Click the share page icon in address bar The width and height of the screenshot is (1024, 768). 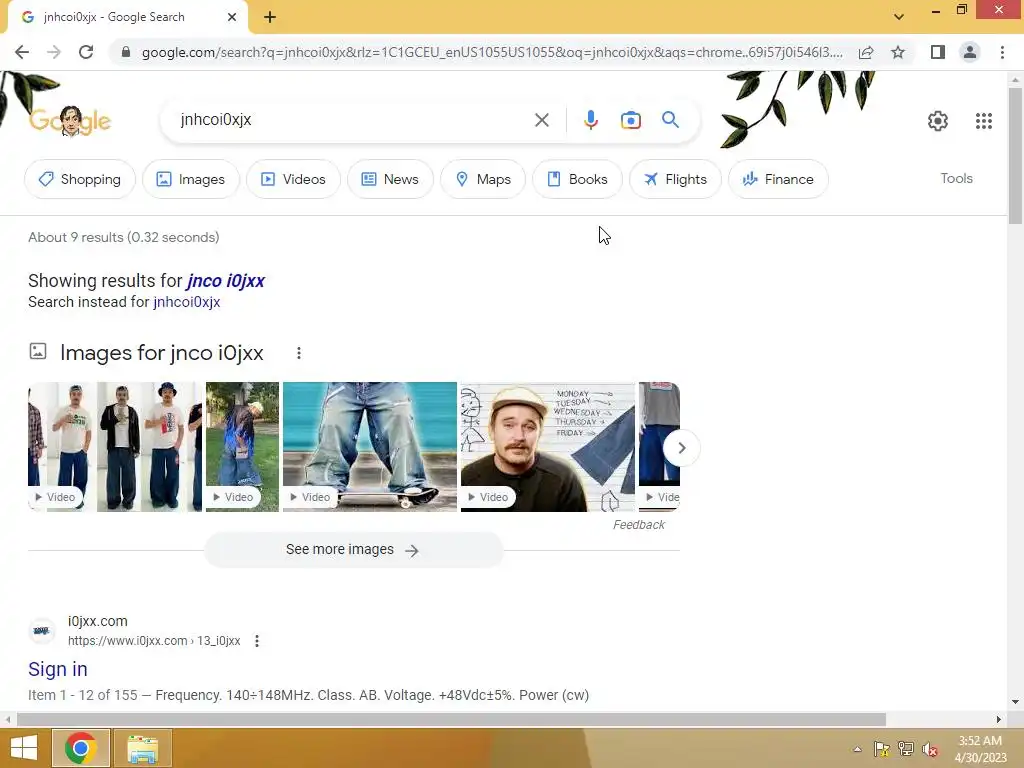tap(866, 52)
